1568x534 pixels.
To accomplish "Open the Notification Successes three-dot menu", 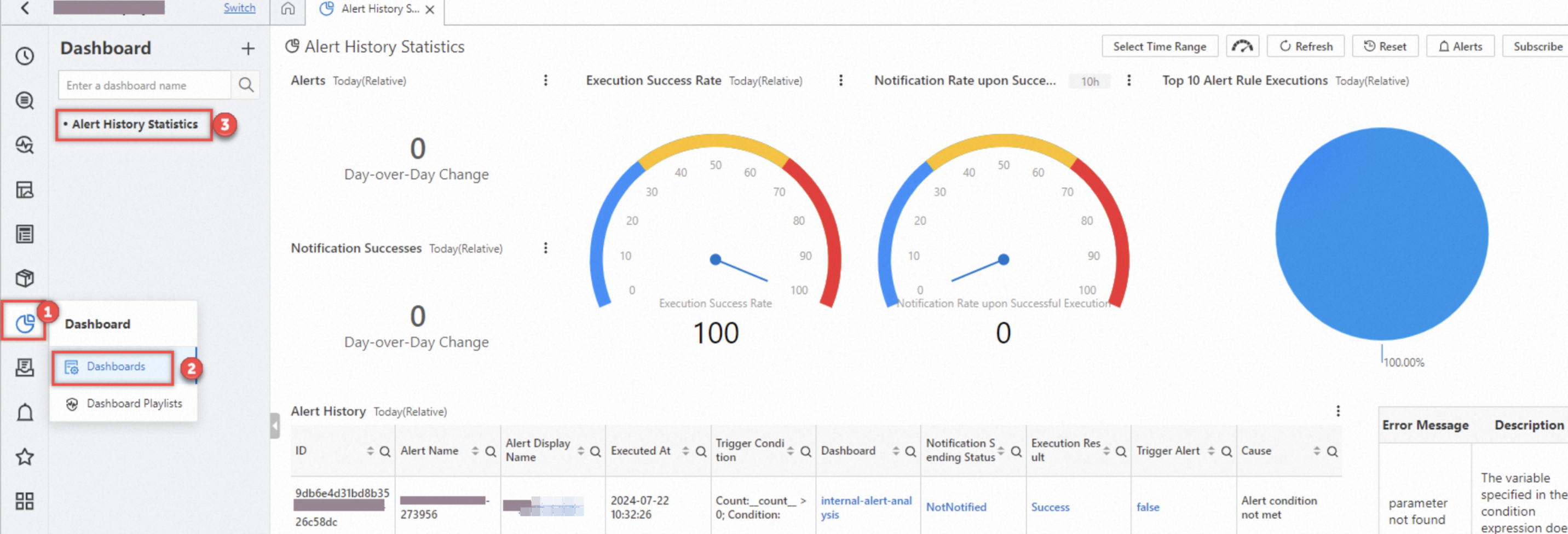I will click(545, 248).
